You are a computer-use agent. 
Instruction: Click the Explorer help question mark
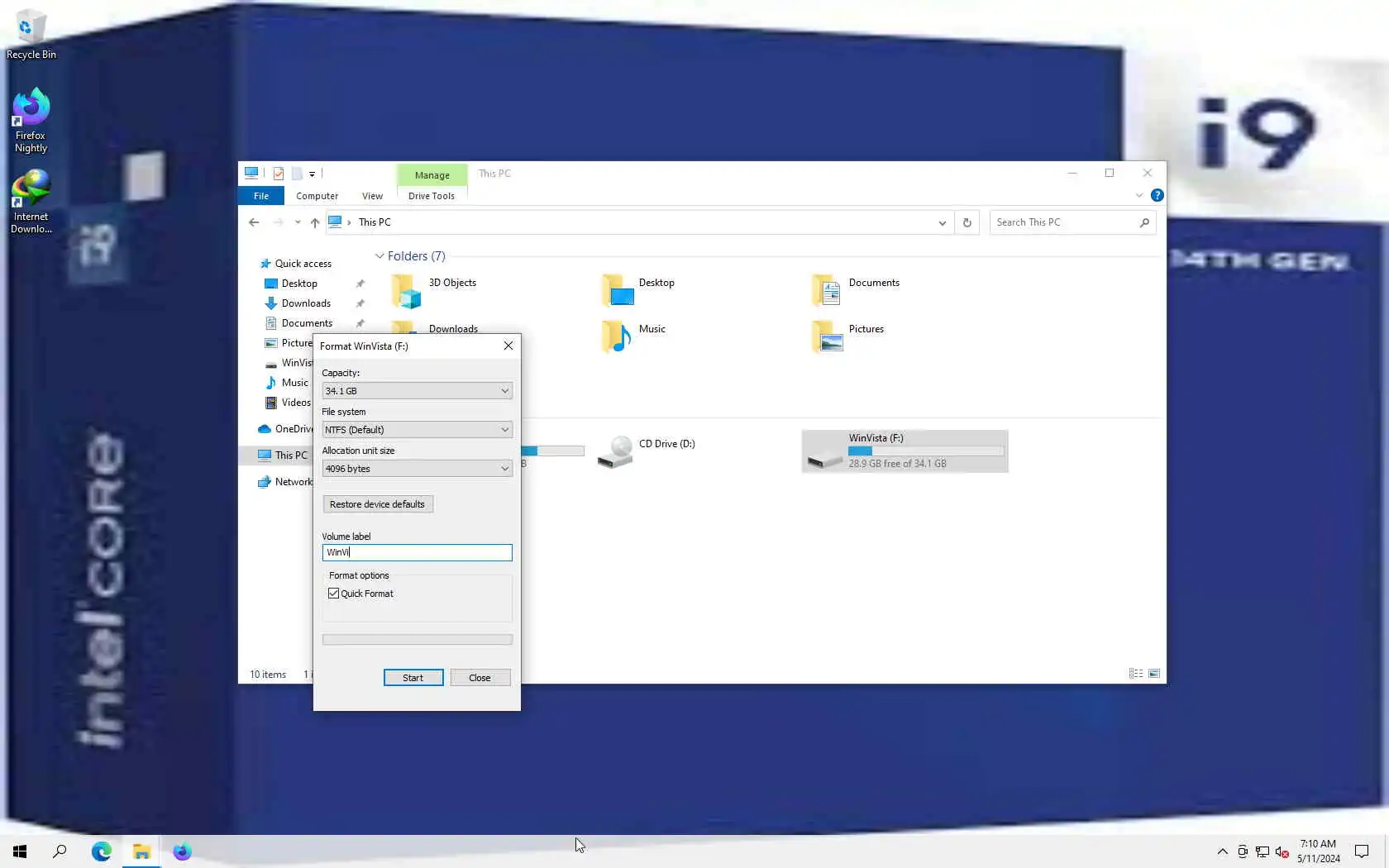pos(1157,195)
